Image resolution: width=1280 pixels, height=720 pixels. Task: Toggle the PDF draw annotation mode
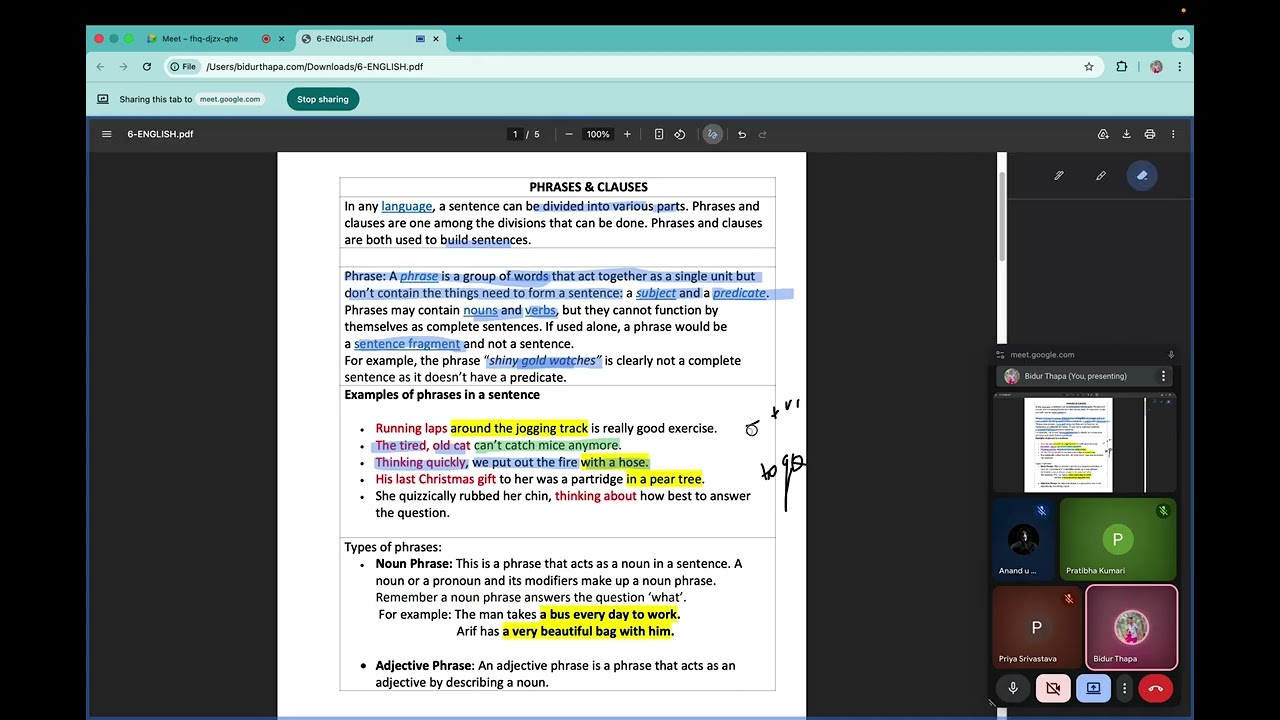712,134
